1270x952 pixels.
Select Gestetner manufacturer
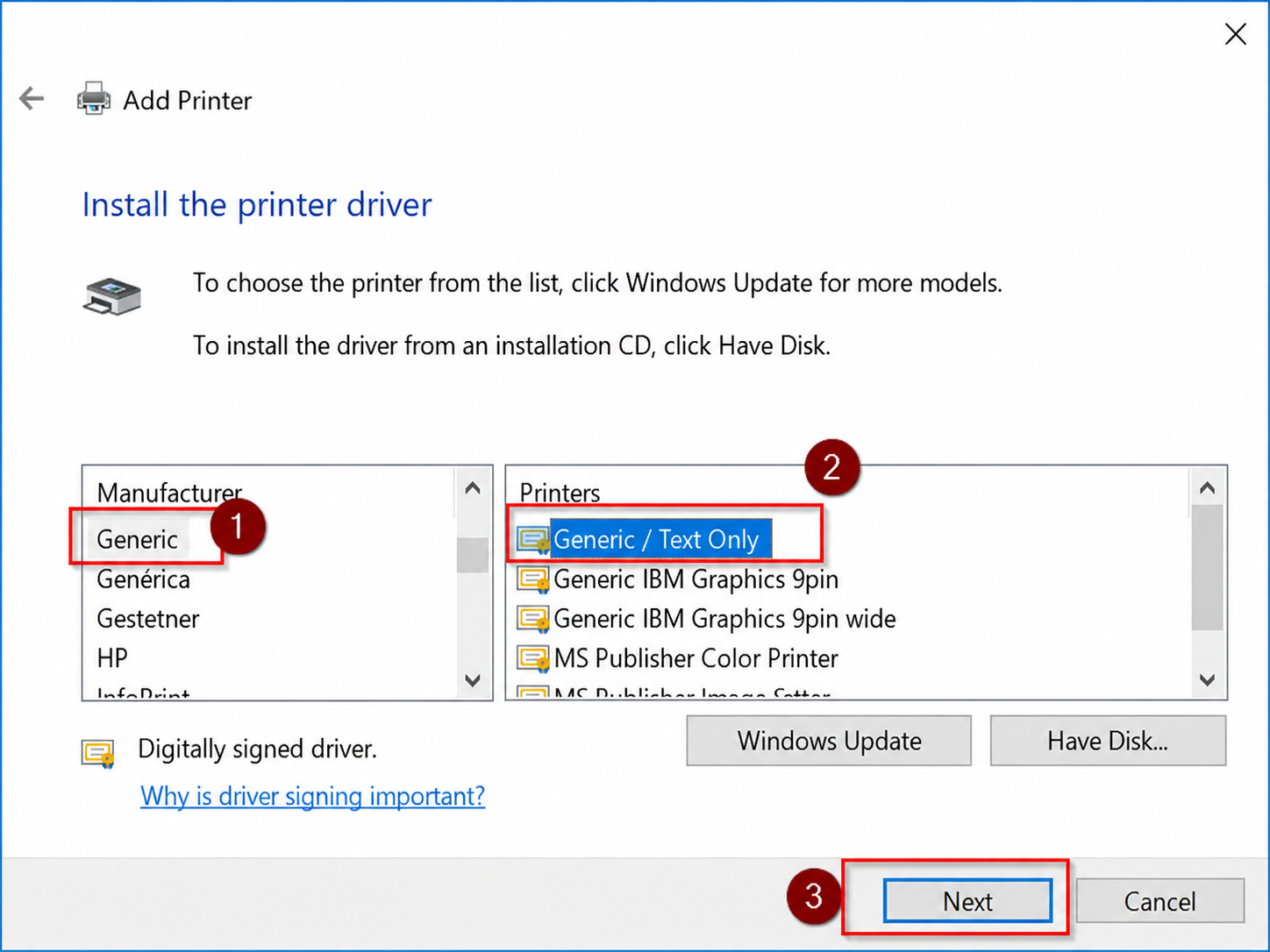(148, 619)
